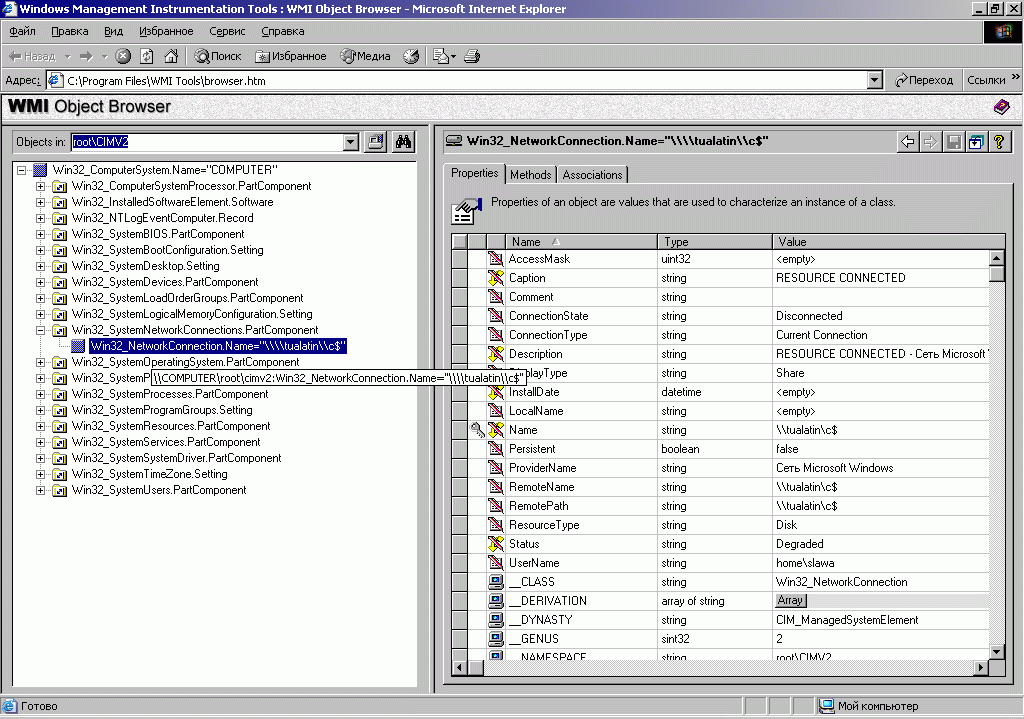The height and width of the screenshot is (719, 1024).
Task: Click the Переход go button
Action: 923,80
